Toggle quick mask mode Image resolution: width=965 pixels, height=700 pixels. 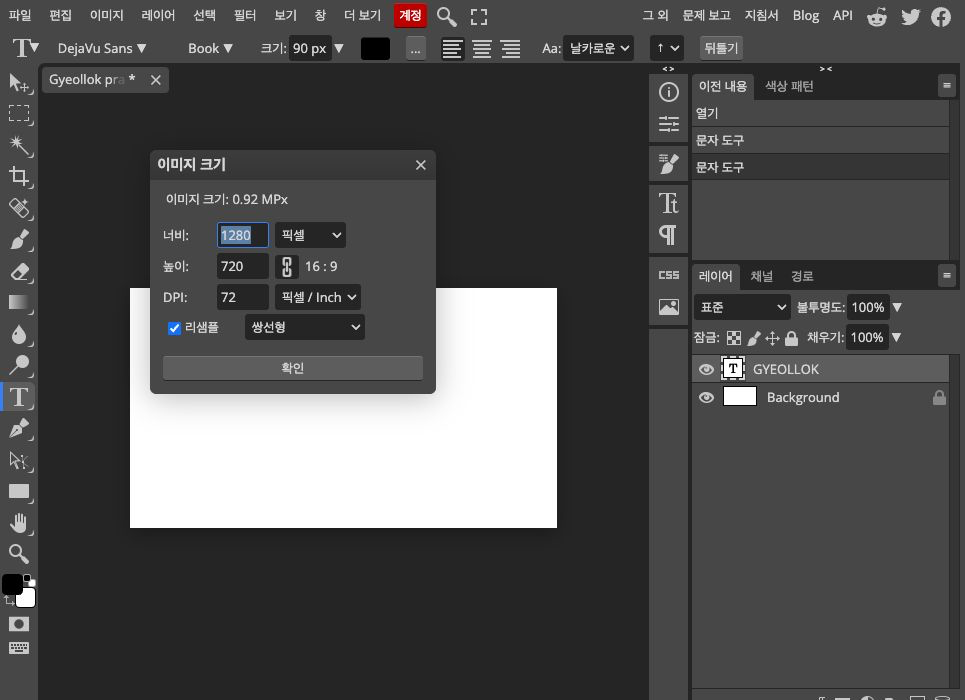click(x=18, y=624)
